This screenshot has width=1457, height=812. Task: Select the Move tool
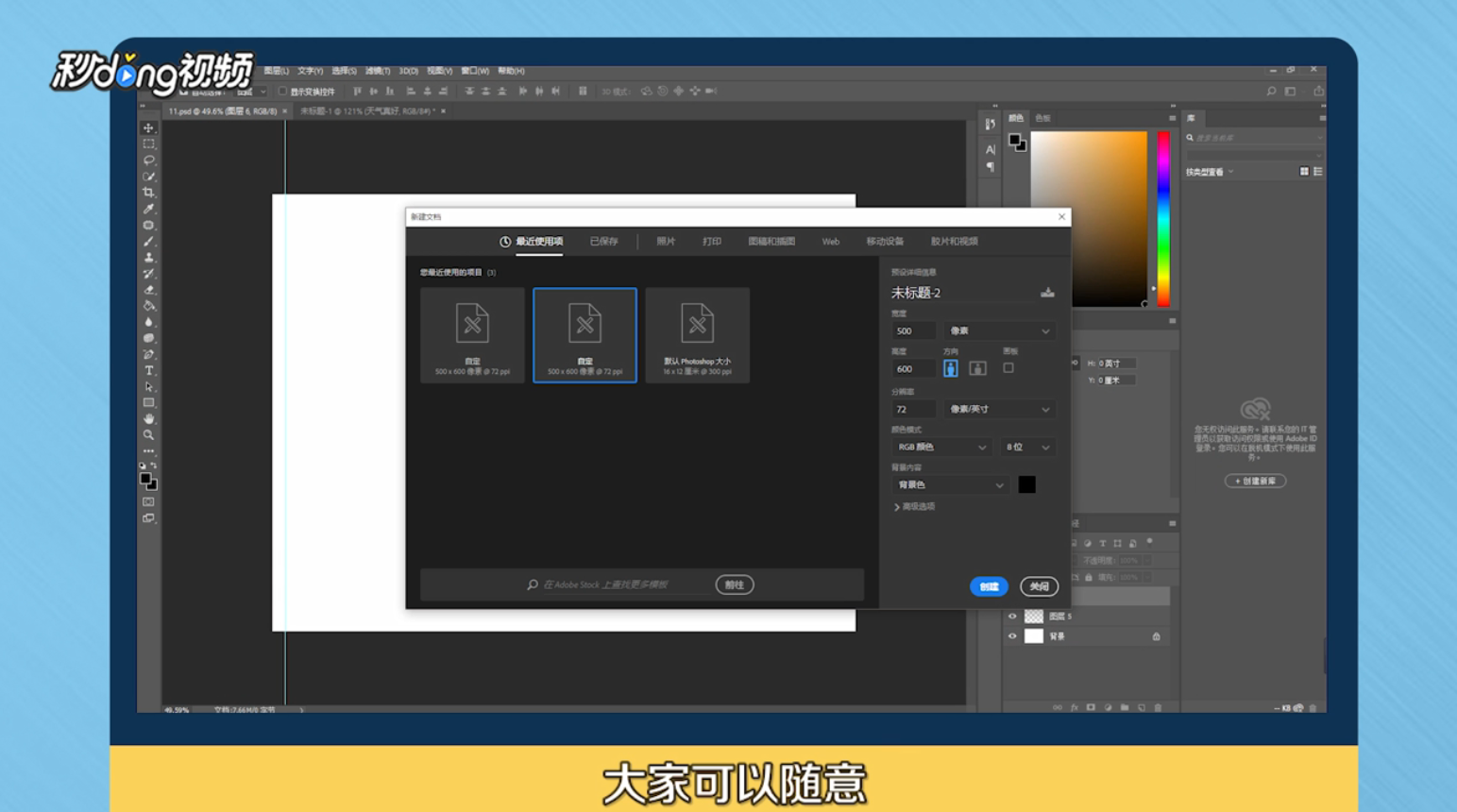(x=148, y=127)
